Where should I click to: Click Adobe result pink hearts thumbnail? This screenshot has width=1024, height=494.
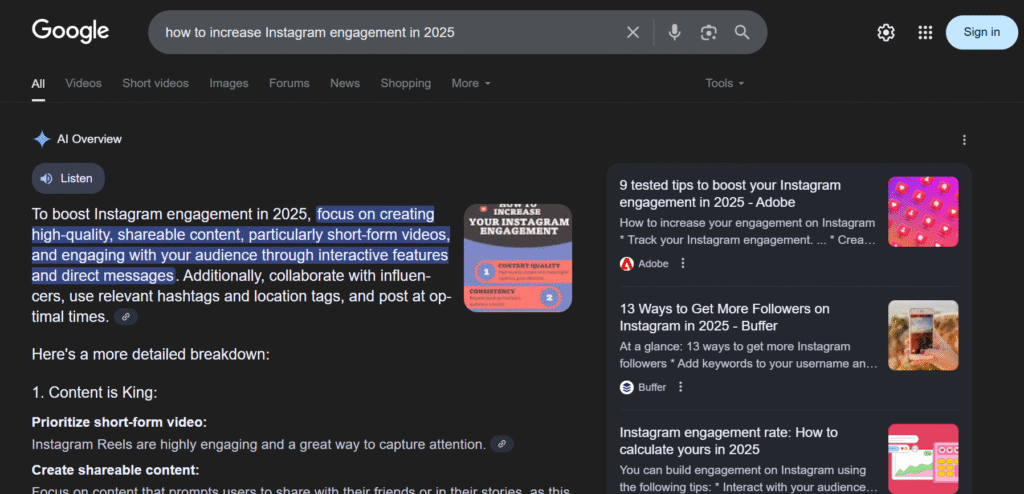[x=923, y=212]
